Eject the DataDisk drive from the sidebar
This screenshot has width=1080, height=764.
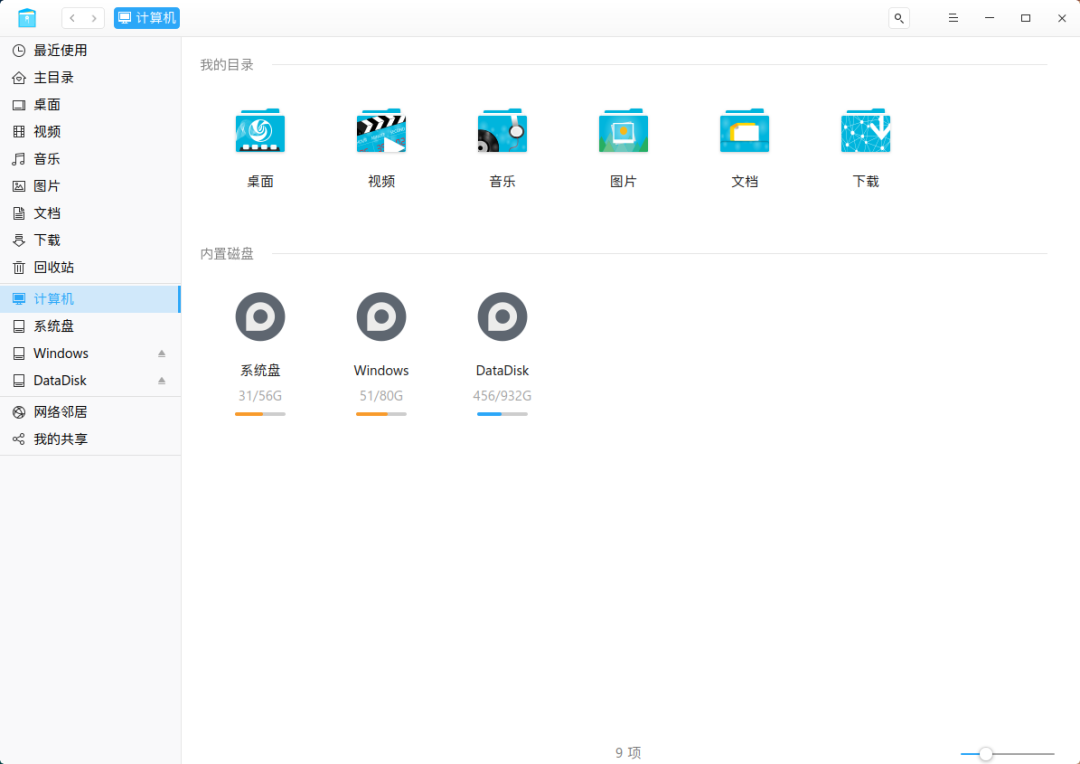click(x=162, y=380)
